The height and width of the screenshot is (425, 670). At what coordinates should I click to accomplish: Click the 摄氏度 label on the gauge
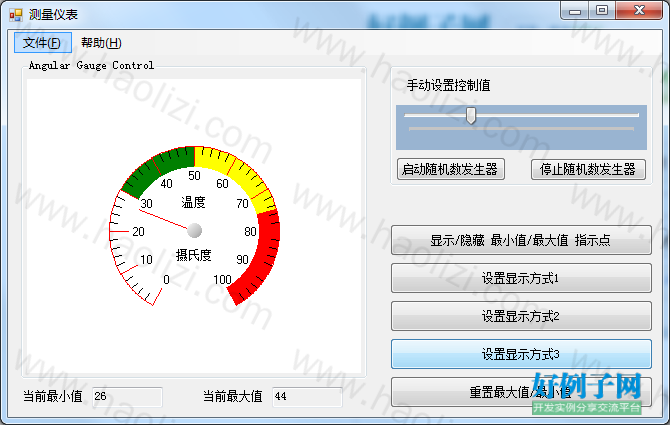(194, 255)
